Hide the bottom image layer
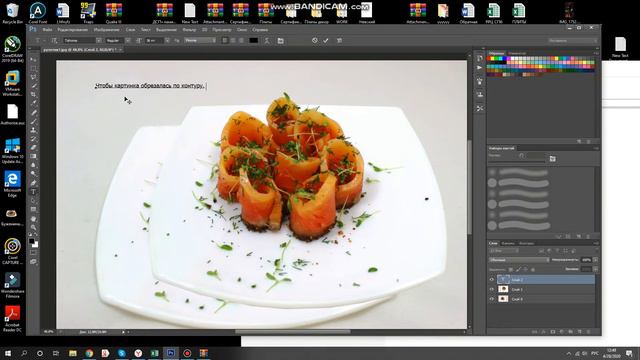 tap(492, 299)
